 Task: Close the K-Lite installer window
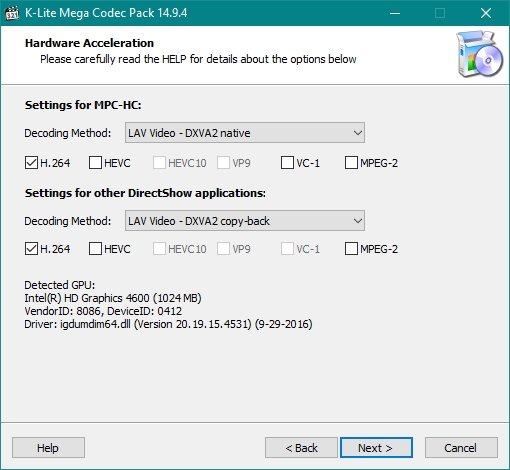tap(486, 13)
